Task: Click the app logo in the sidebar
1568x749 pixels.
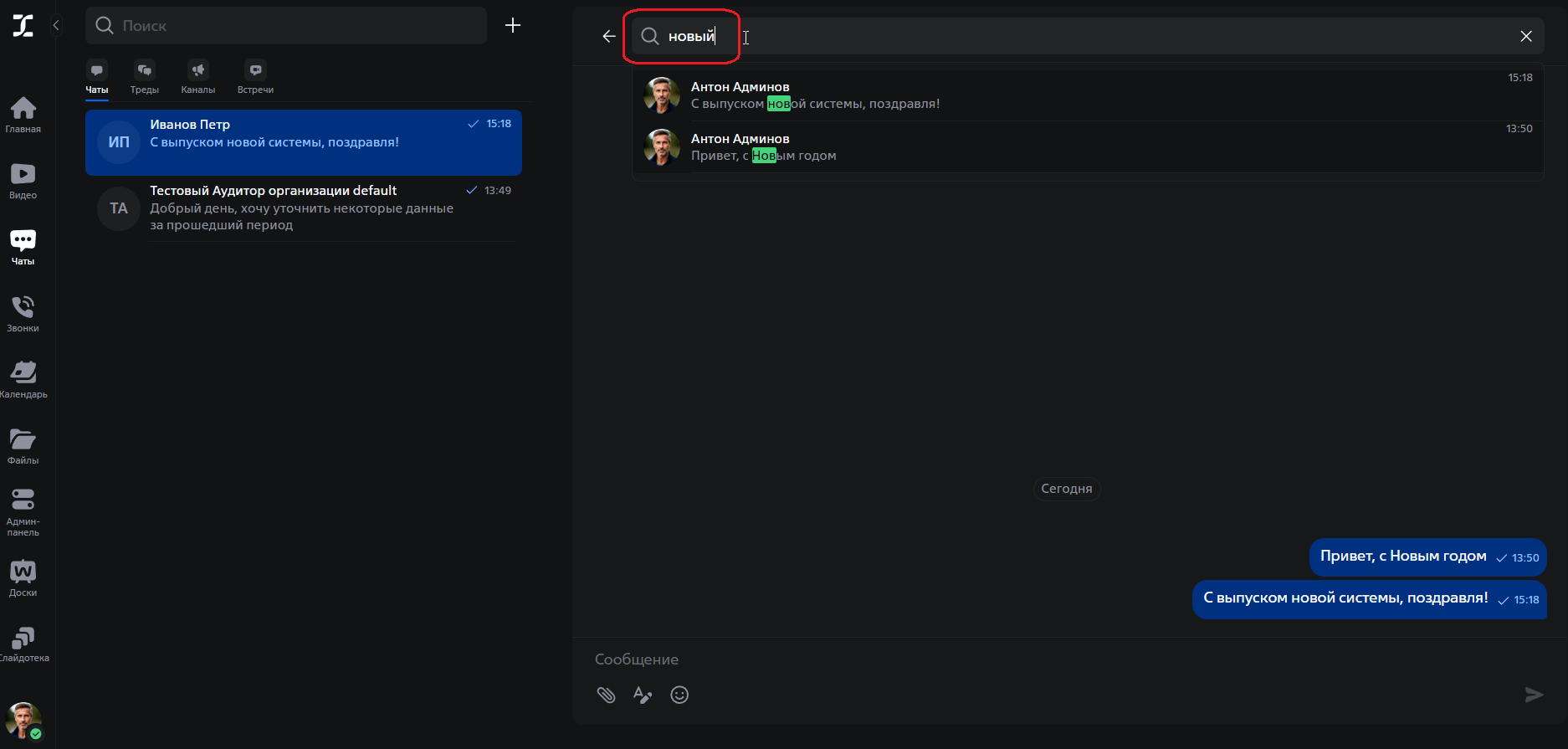Action: pyautogui.click(x=23, y=25)
